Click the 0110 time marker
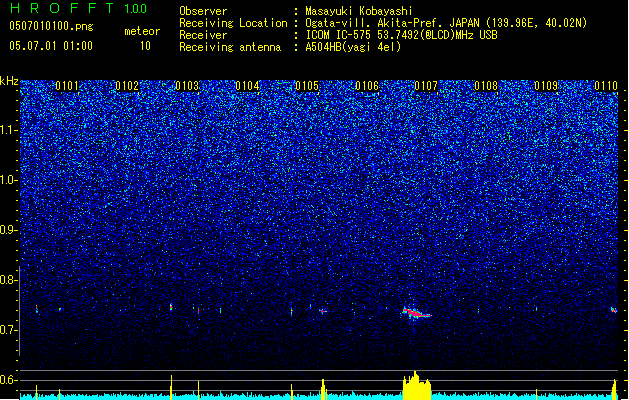This screenshot has width=629, height=400. (x=606, y=86)
